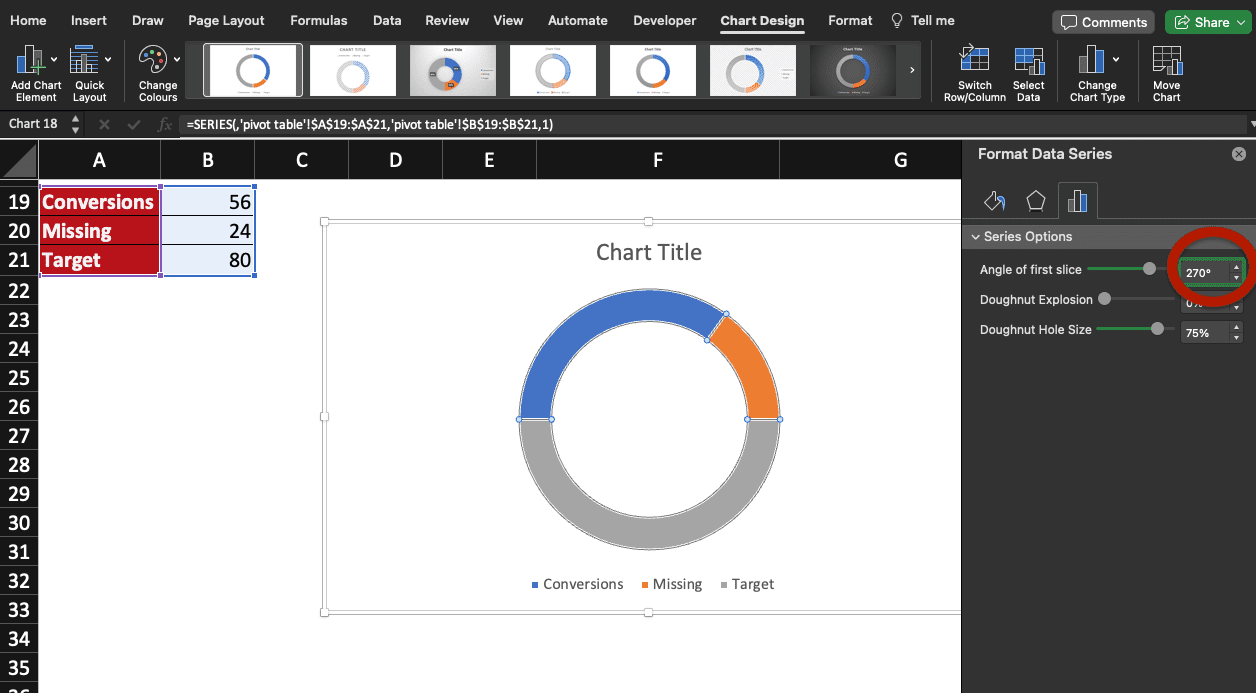Select the Effects pentagon icon
Viewport: 1256px width, 693px height.
[1036, 200]
